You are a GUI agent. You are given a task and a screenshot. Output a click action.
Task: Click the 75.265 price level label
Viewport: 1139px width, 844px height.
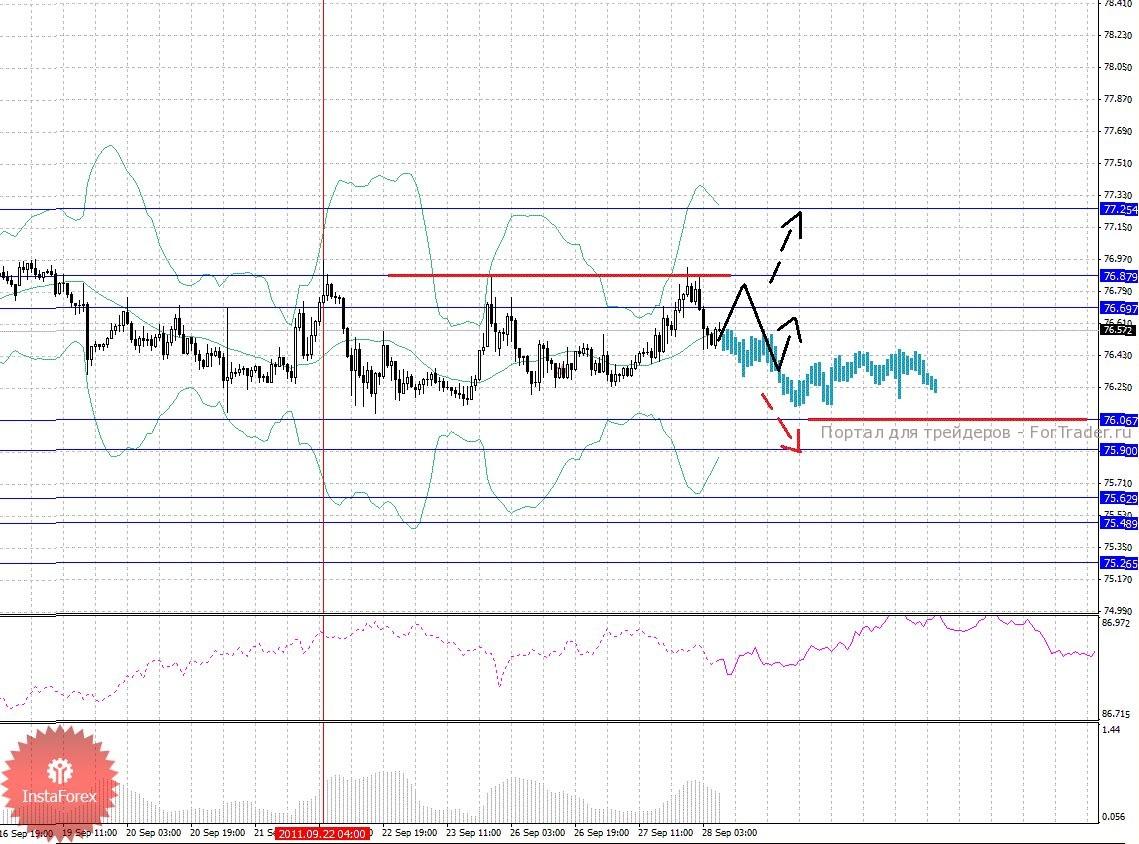(1119, 563)
